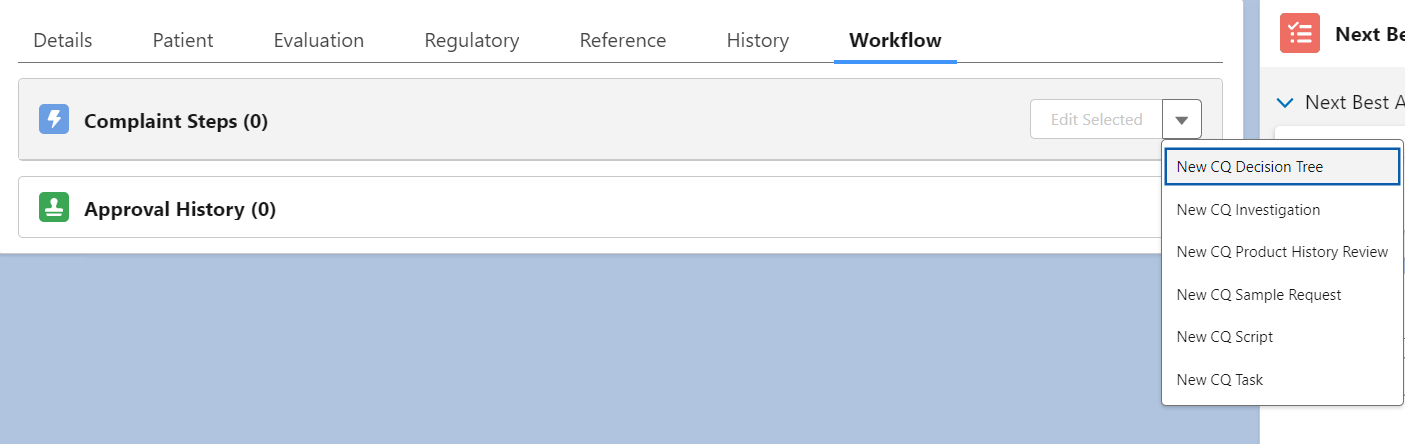
Task: Click the Edit Selected button
Action: pos(1096,120)
